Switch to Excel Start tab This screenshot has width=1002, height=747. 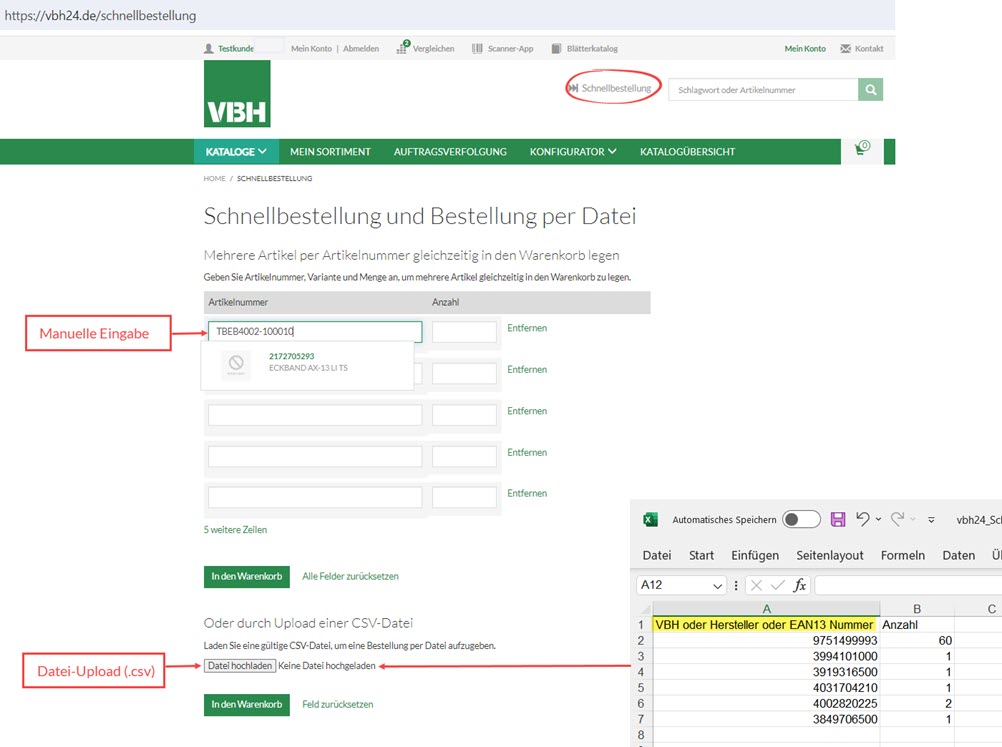click(701, 555)
